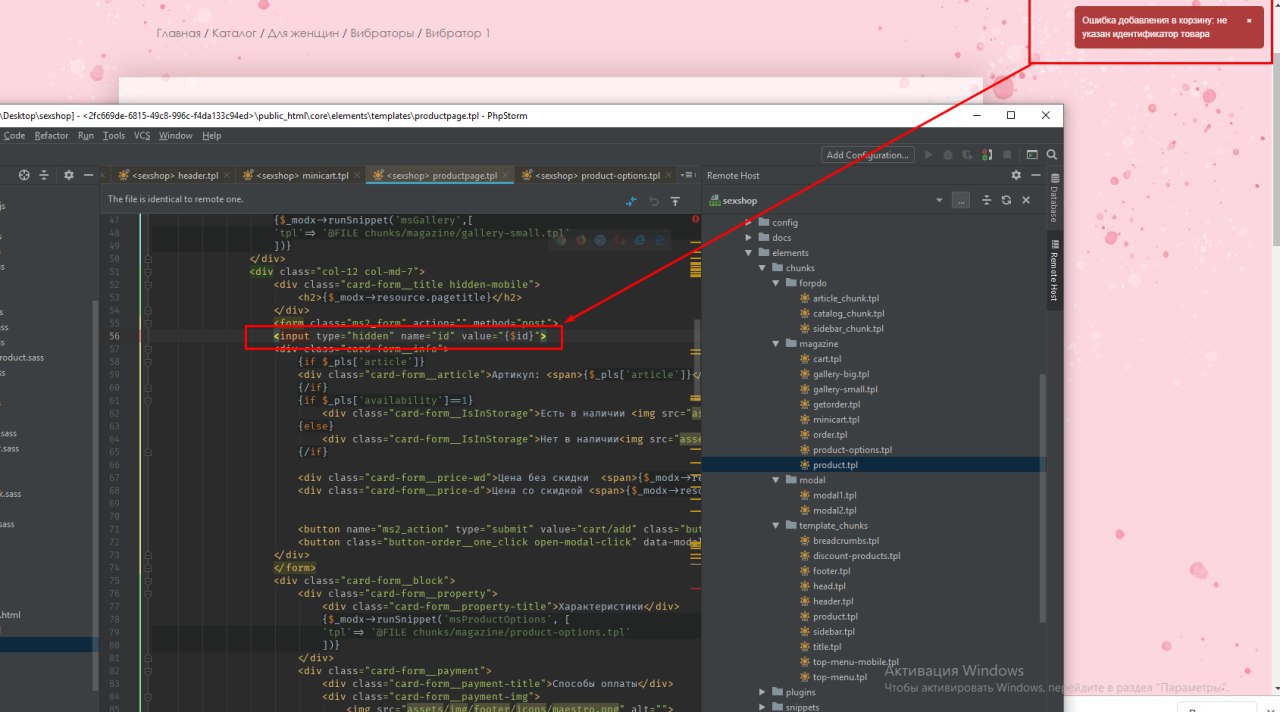
Task: Open the Help menu
Action: (x=211, y=135)
